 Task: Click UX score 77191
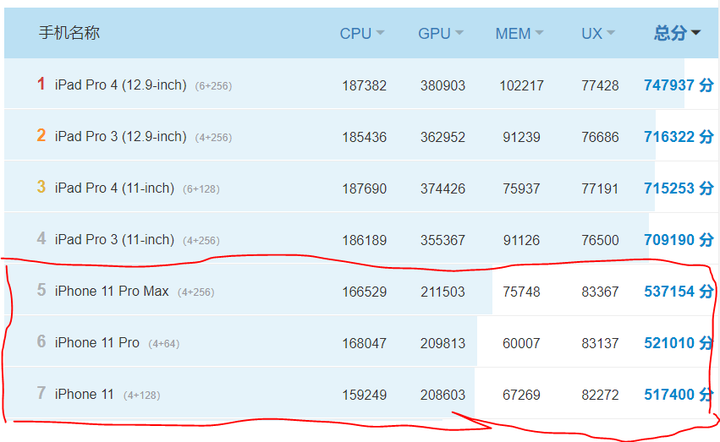(x=600, y=189)
